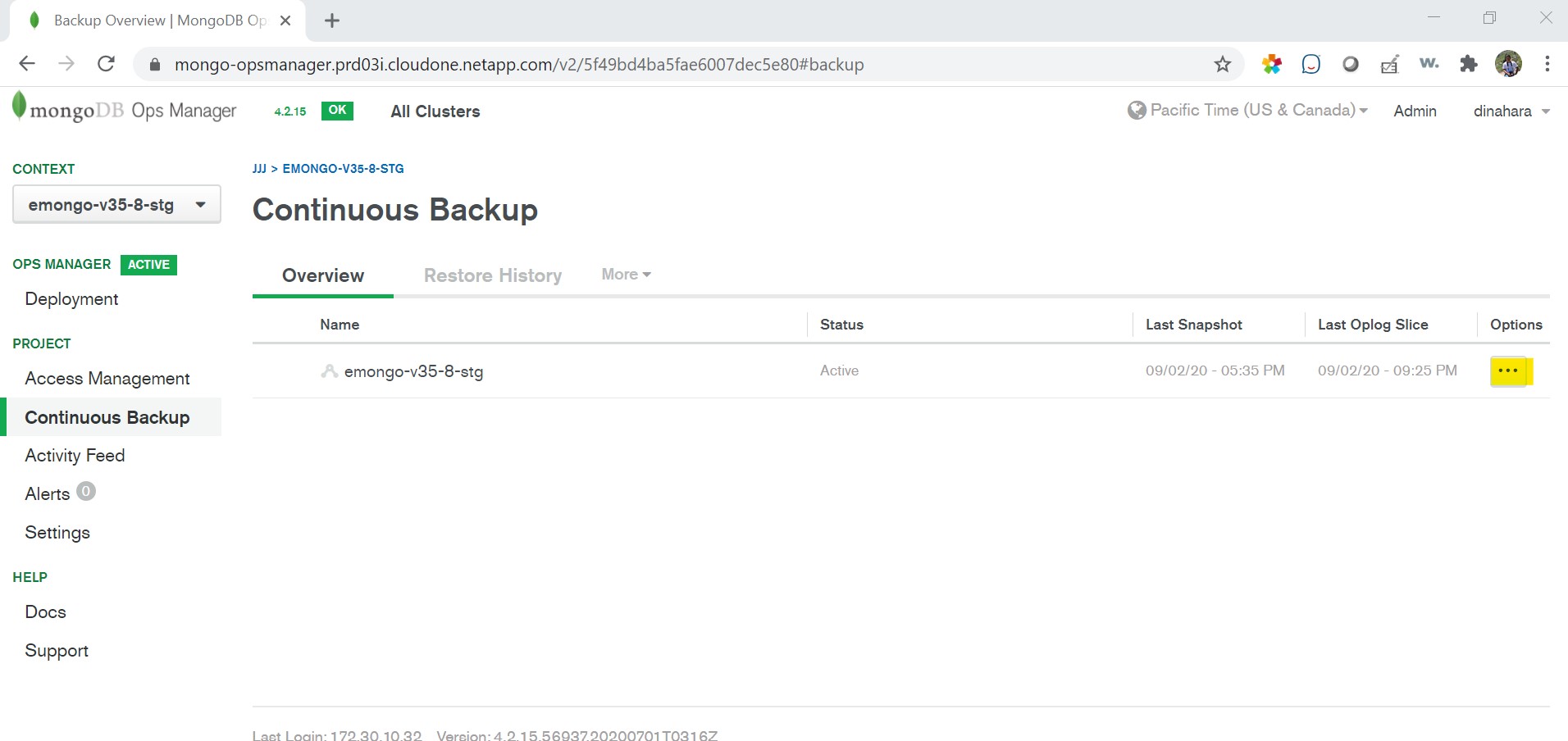Open the More dropdown menu

tap(626, 275)
